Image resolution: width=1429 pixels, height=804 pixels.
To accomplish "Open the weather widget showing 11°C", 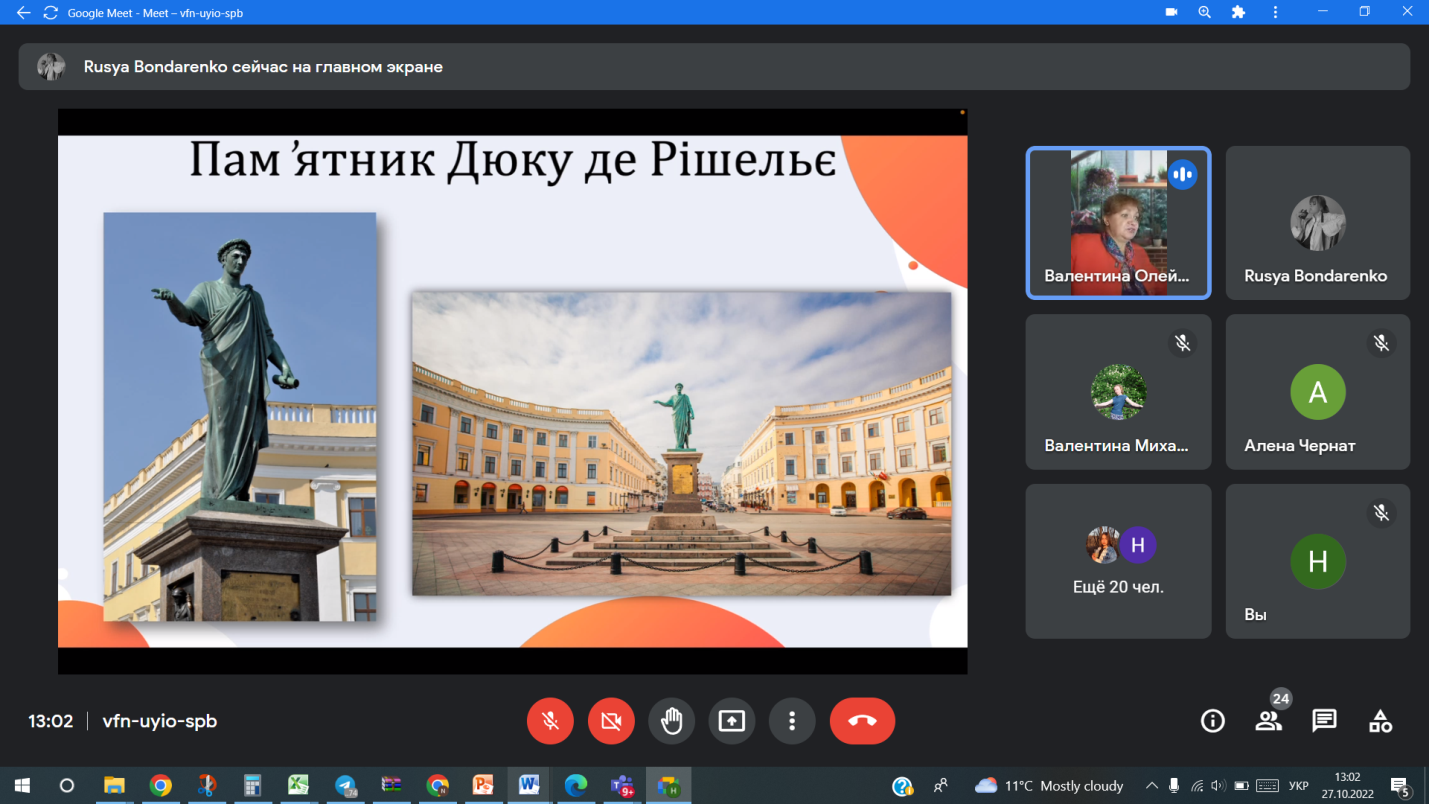I will coord(1049,786).
